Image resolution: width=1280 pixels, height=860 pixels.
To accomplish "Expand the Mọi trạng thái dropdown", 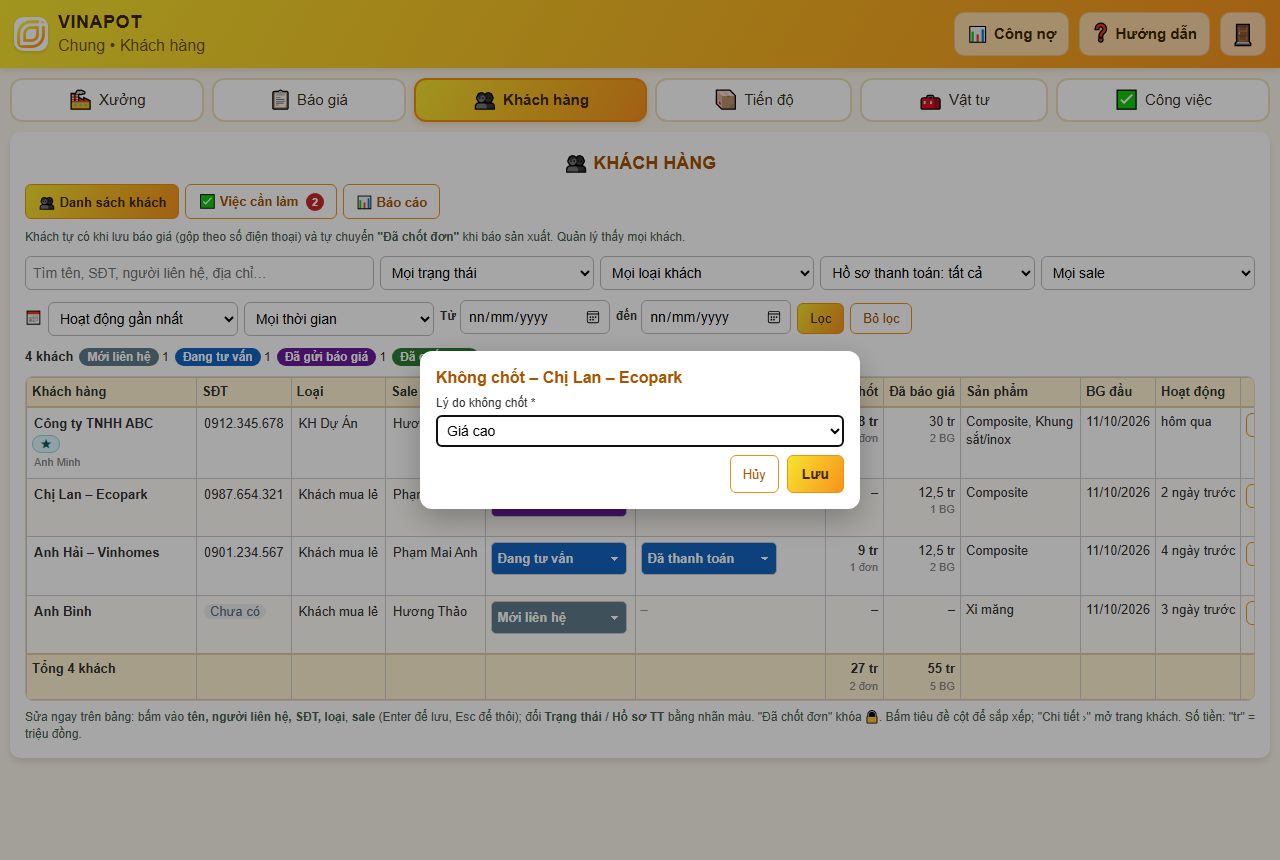I will click(x=487, y=273).
